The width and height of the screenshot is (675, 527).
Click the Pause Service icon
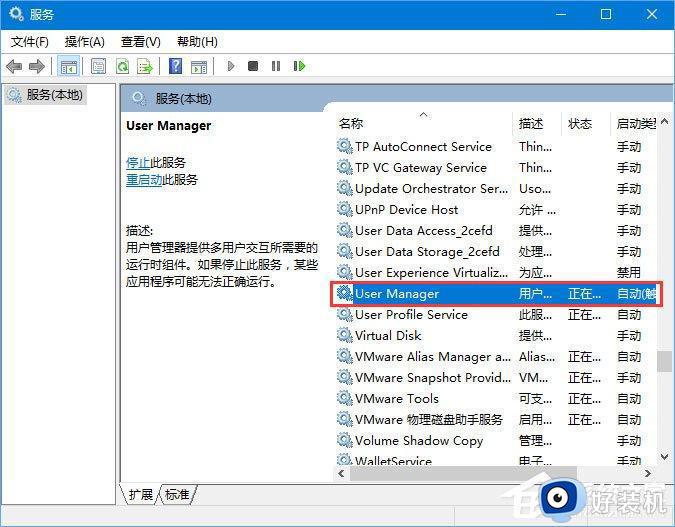click(x=276, y=66)
